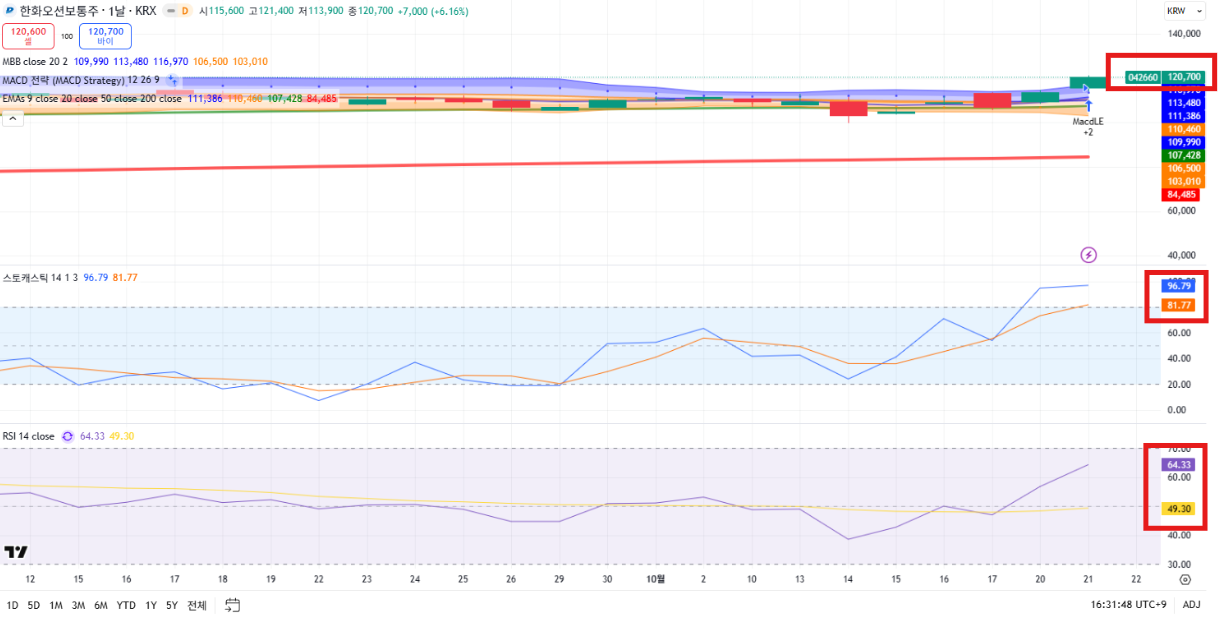Image resolution: width=1218 pixels, height=617 pixels.
Task: Click the TradingView logo in the chart corner
Action: [15, 552]
